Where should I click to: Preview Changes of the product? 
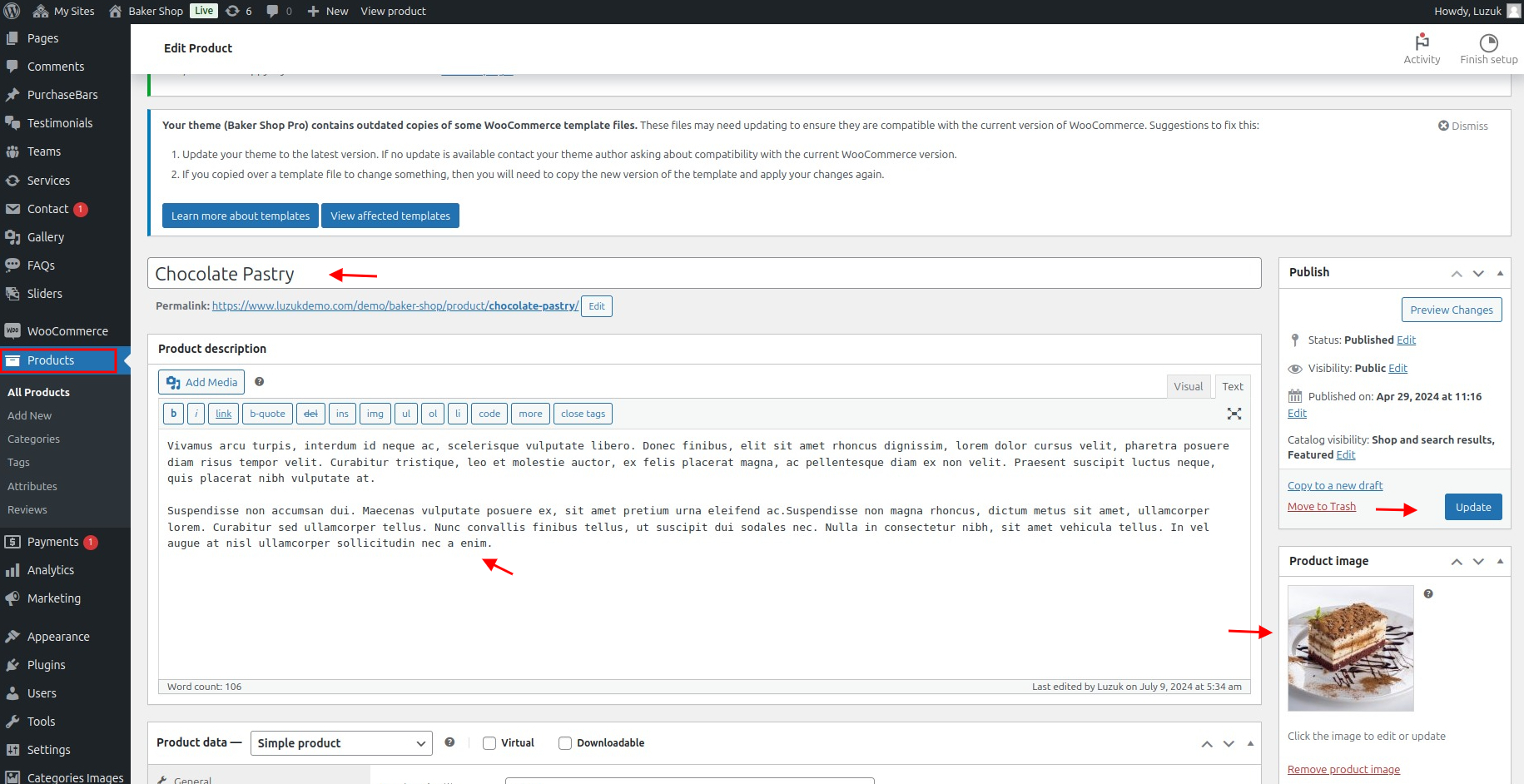[1452, 310]
